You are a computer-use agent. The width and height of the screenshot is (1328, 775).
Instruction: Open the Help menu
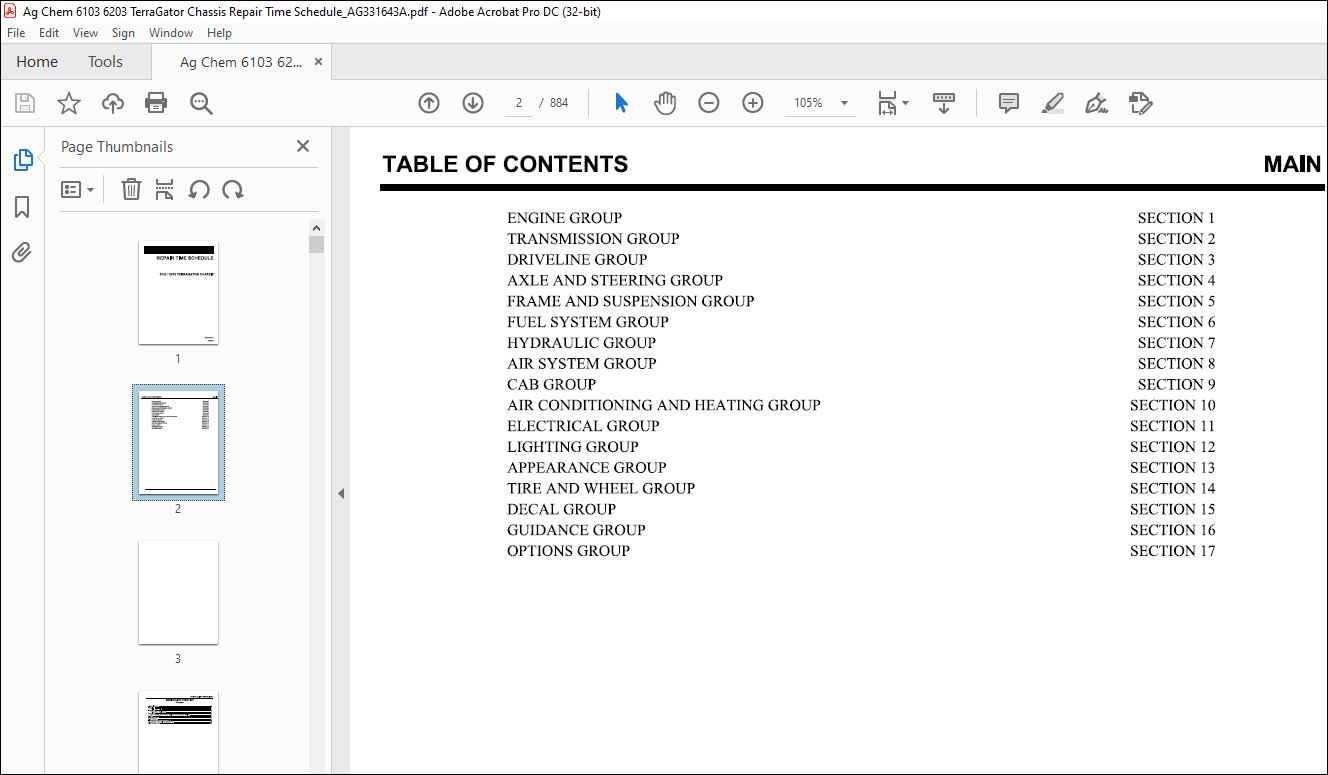click(x=219, y=33)
